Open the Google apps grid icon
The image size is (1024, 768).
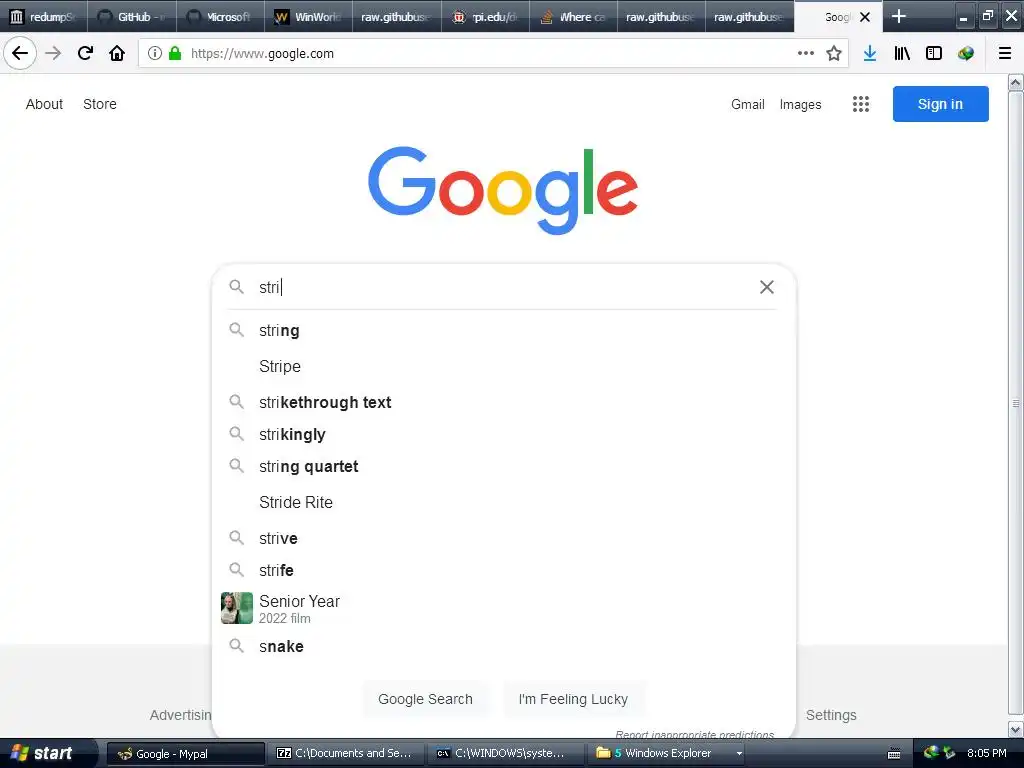coord(861,104)
